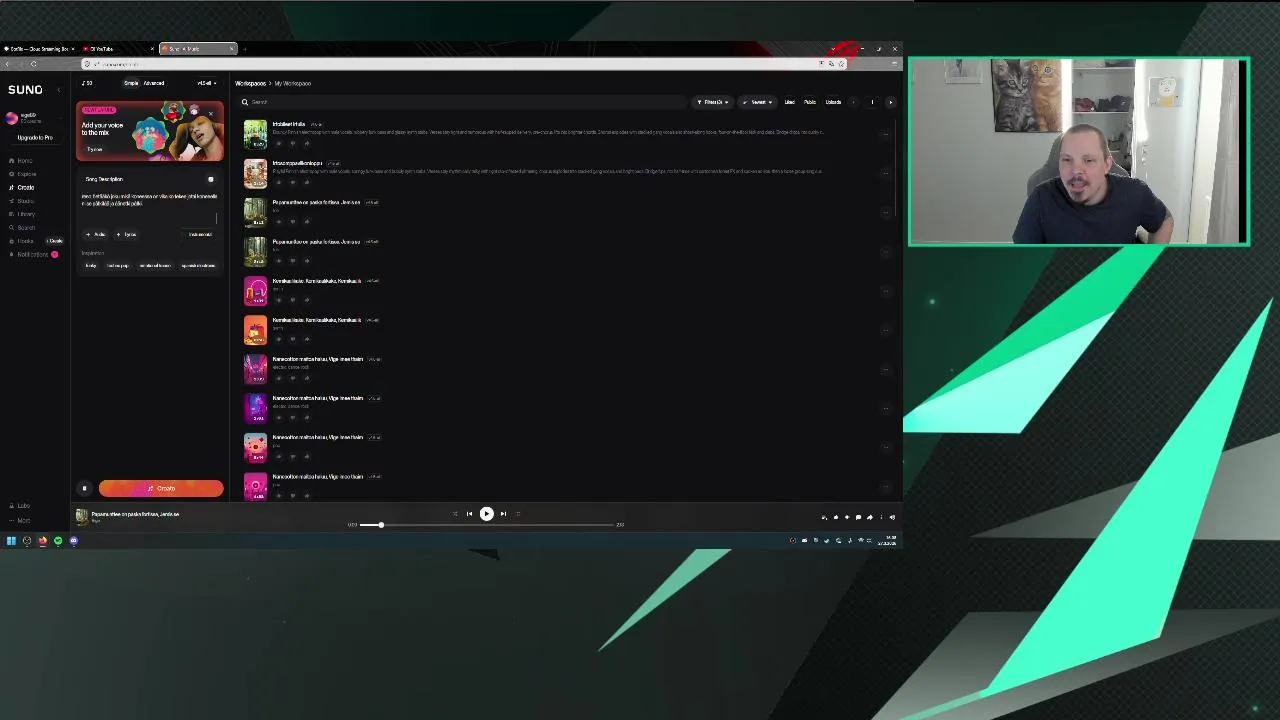
Task: Open Hooks in the sidebar
Action: (x=22, y=241)
